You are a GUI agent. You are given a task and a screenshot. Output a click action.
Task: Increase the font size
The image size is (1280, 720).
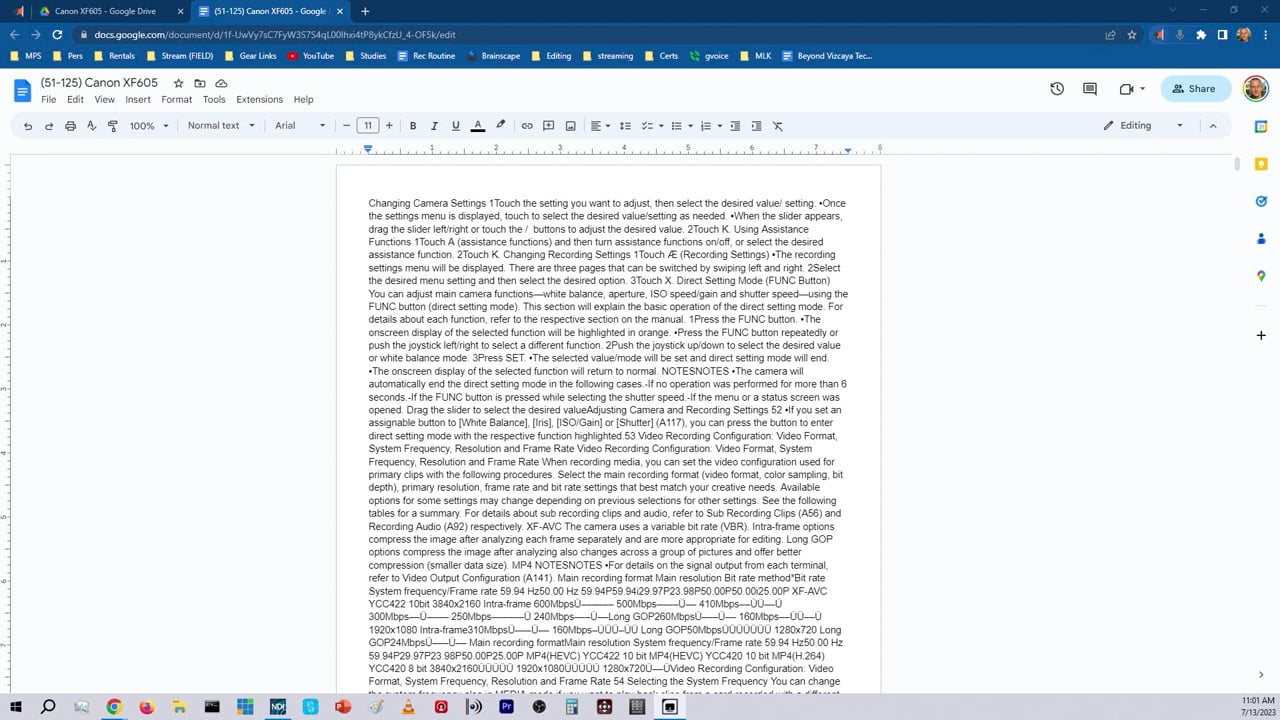pos(389,126)
